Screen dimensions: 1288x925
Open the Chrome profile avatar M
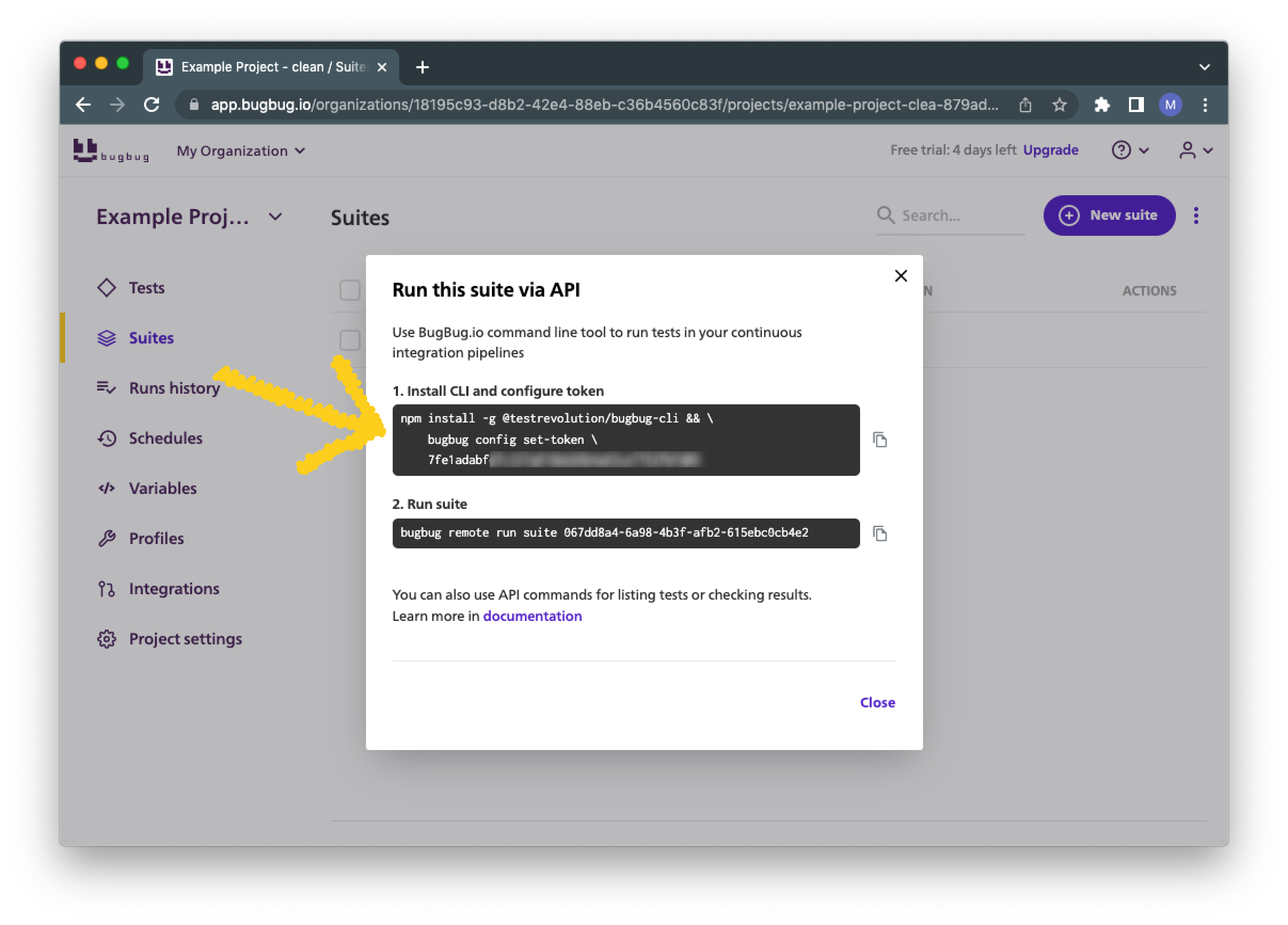point(1170,105)
